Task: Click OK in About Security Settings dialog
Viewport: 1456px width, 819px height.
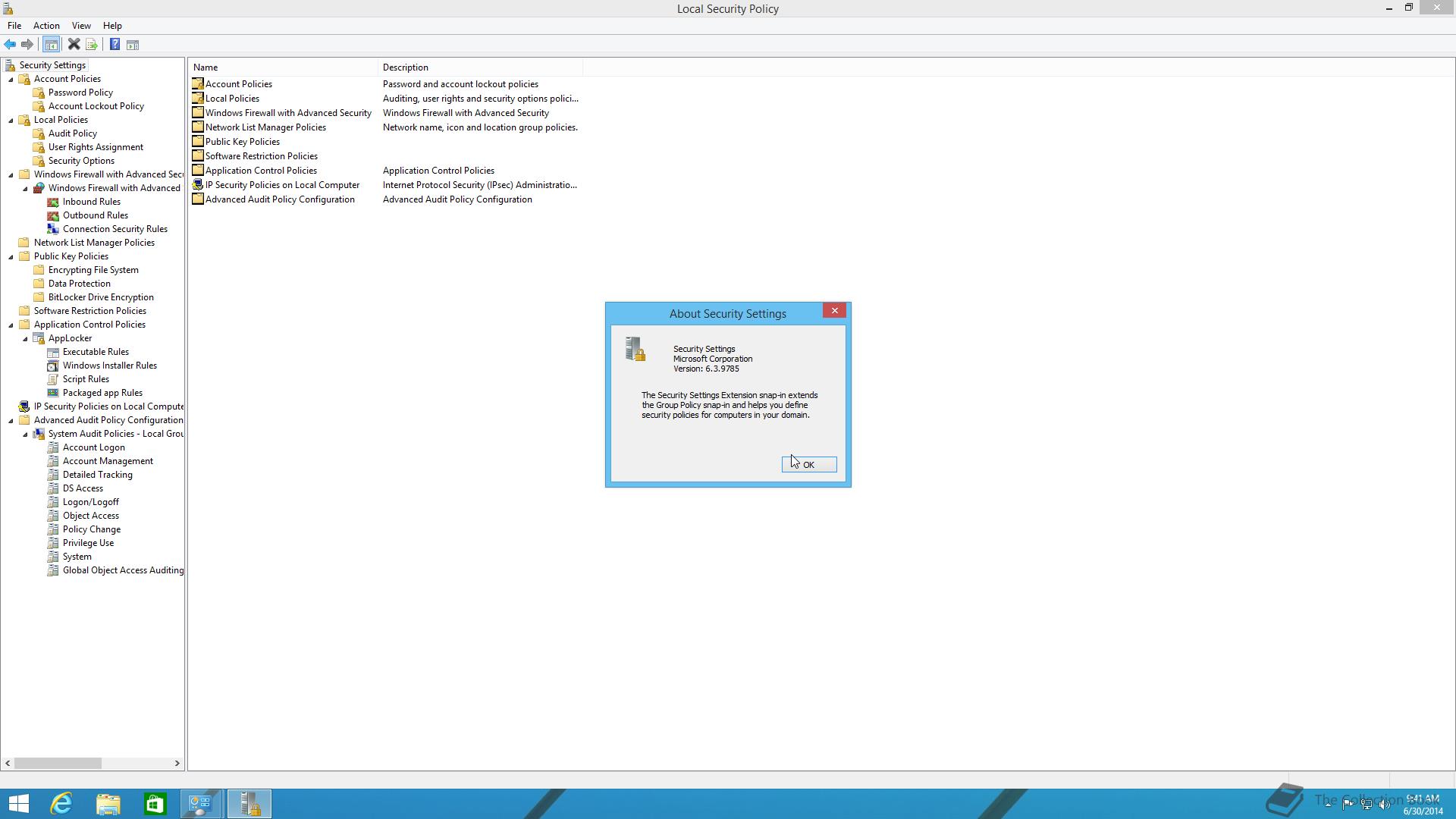Action: pyautogui.click(x=809, y=465)
